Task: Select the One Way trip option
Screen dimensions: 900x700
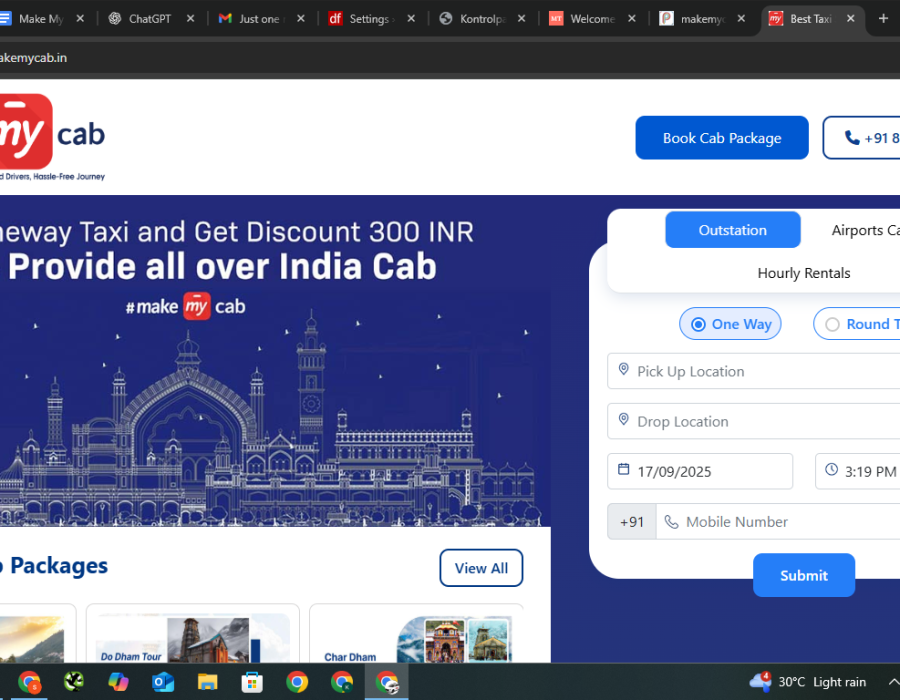Action: [x=730, y=324]
